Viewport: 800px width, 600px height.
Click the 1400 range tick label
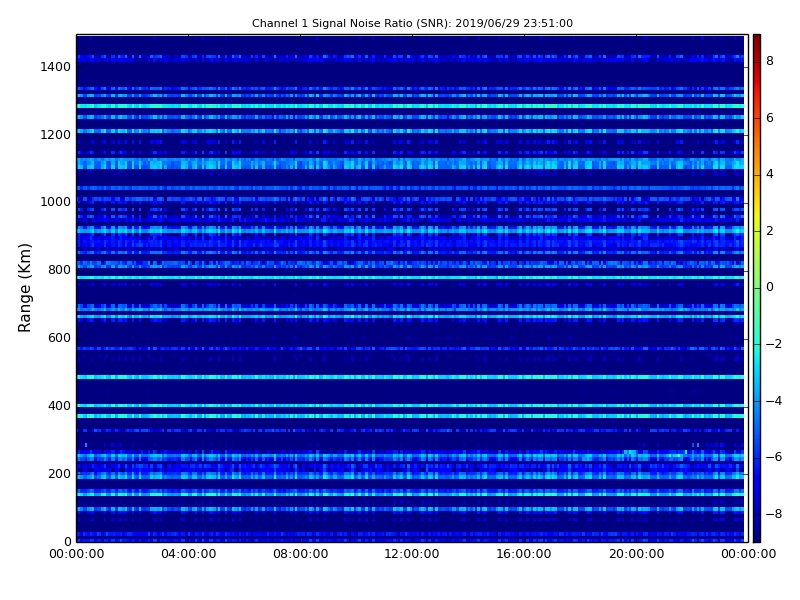[56, 67]
